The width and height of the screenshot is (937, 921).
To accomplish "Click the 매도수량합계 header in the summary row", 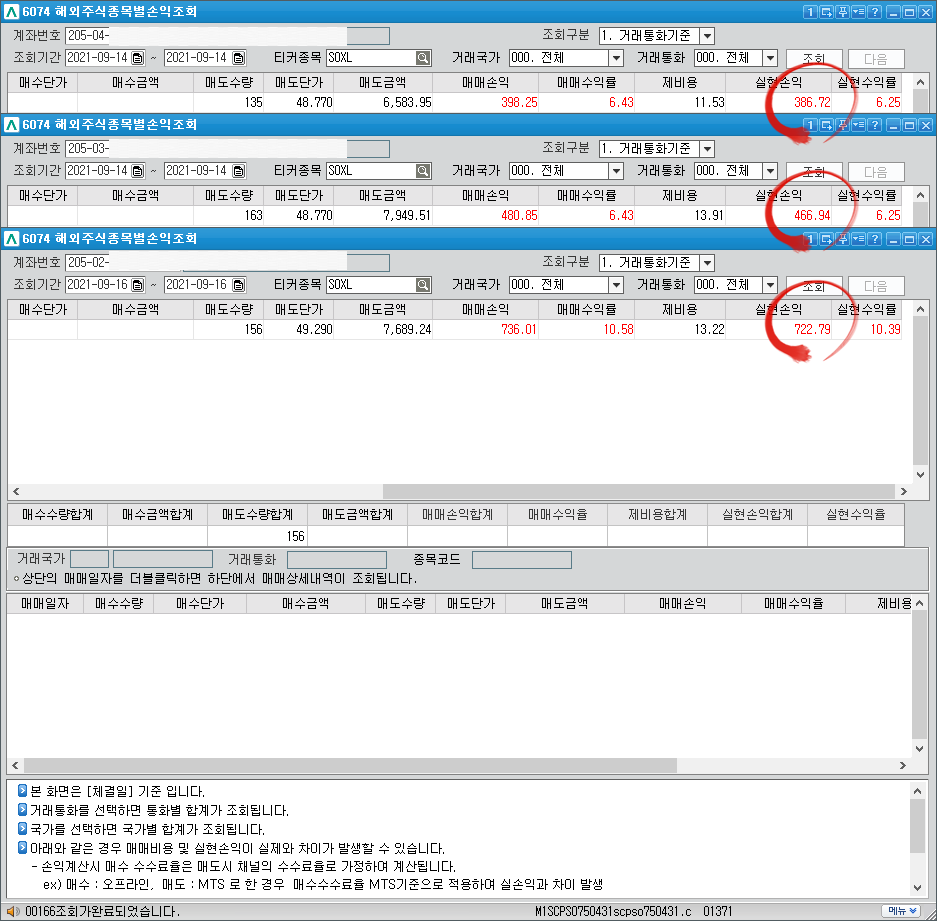I will (x=258, y=515).
